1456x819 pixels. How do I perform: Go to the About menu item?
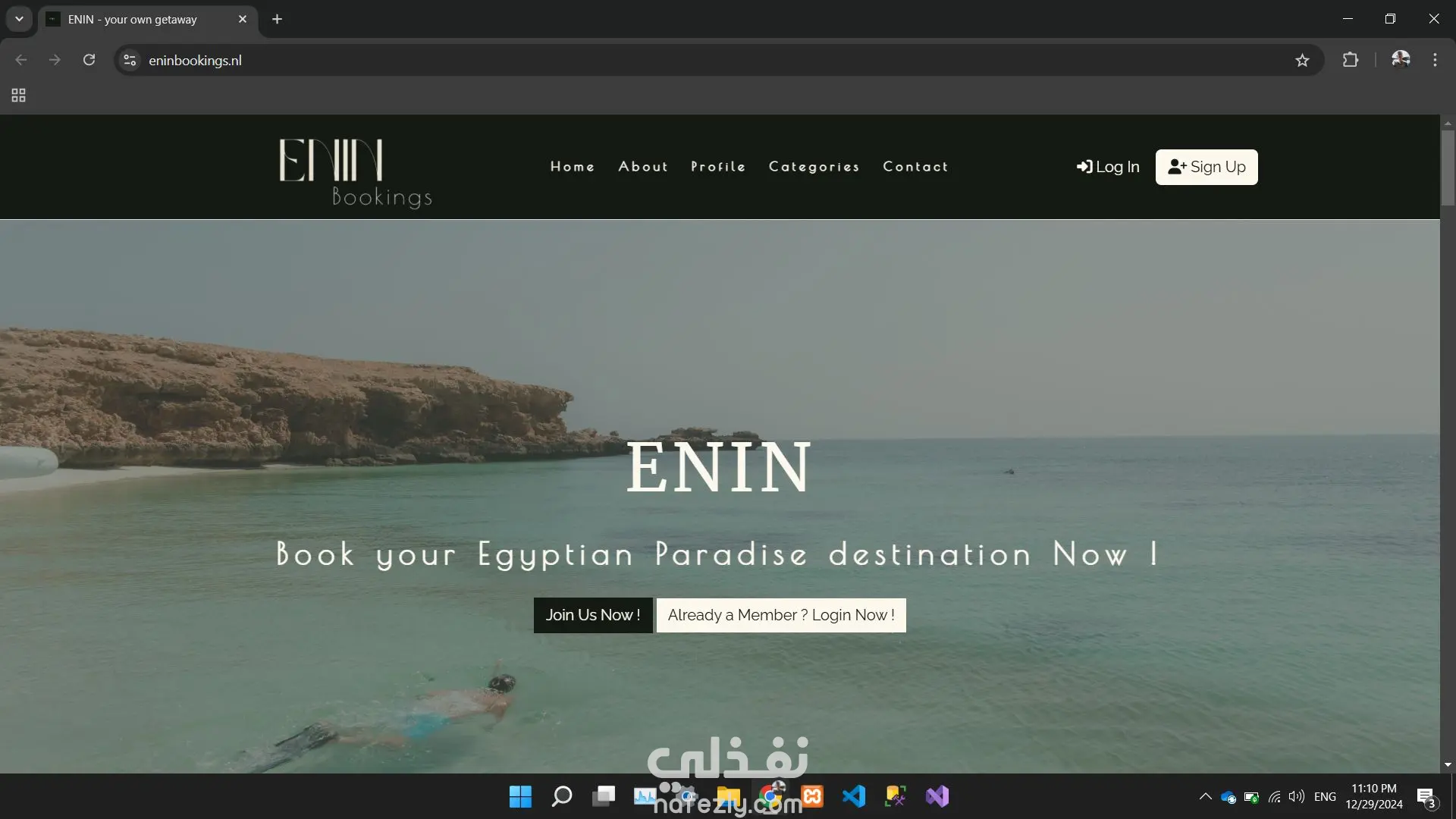(x=643, y=167)
